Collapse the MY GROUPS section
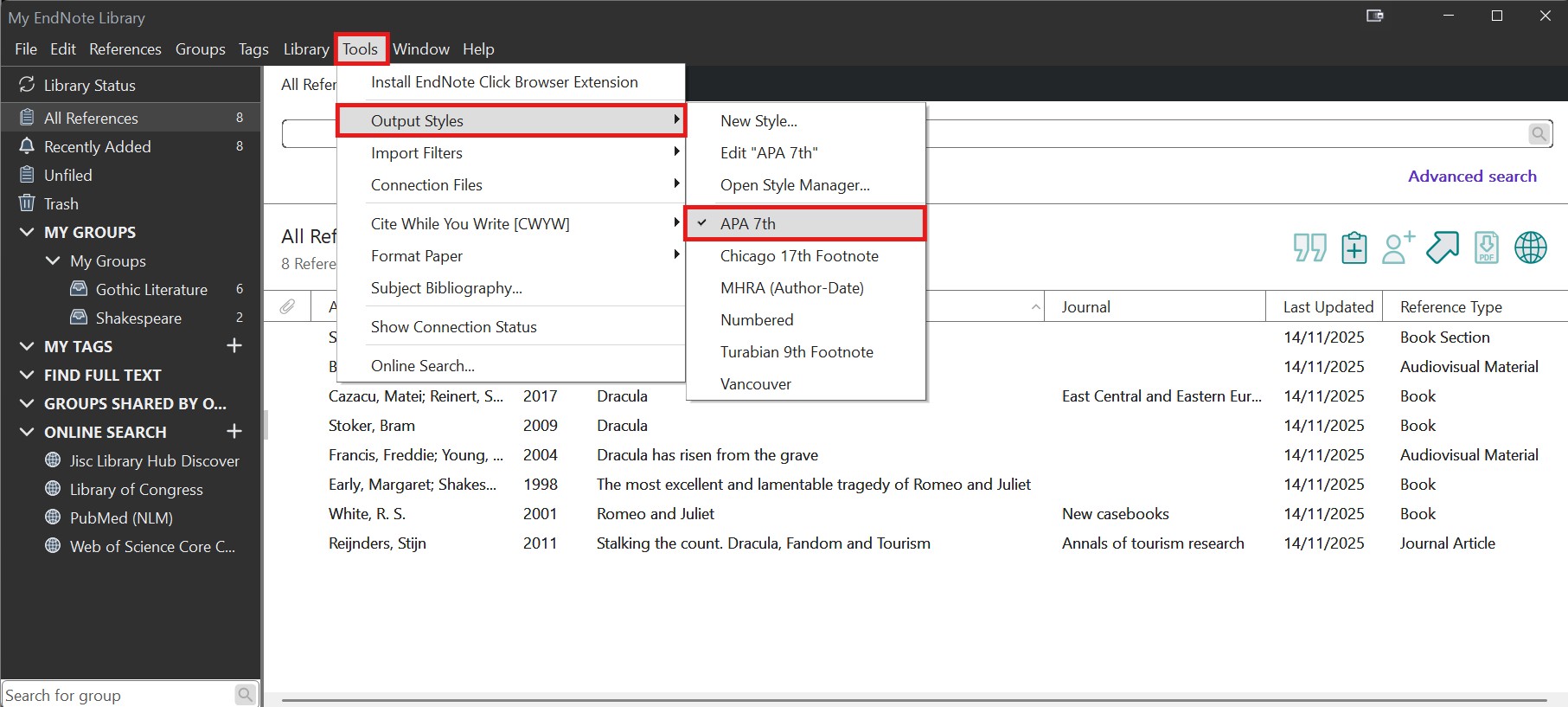 pyautogui.click(x=27, y=232)
